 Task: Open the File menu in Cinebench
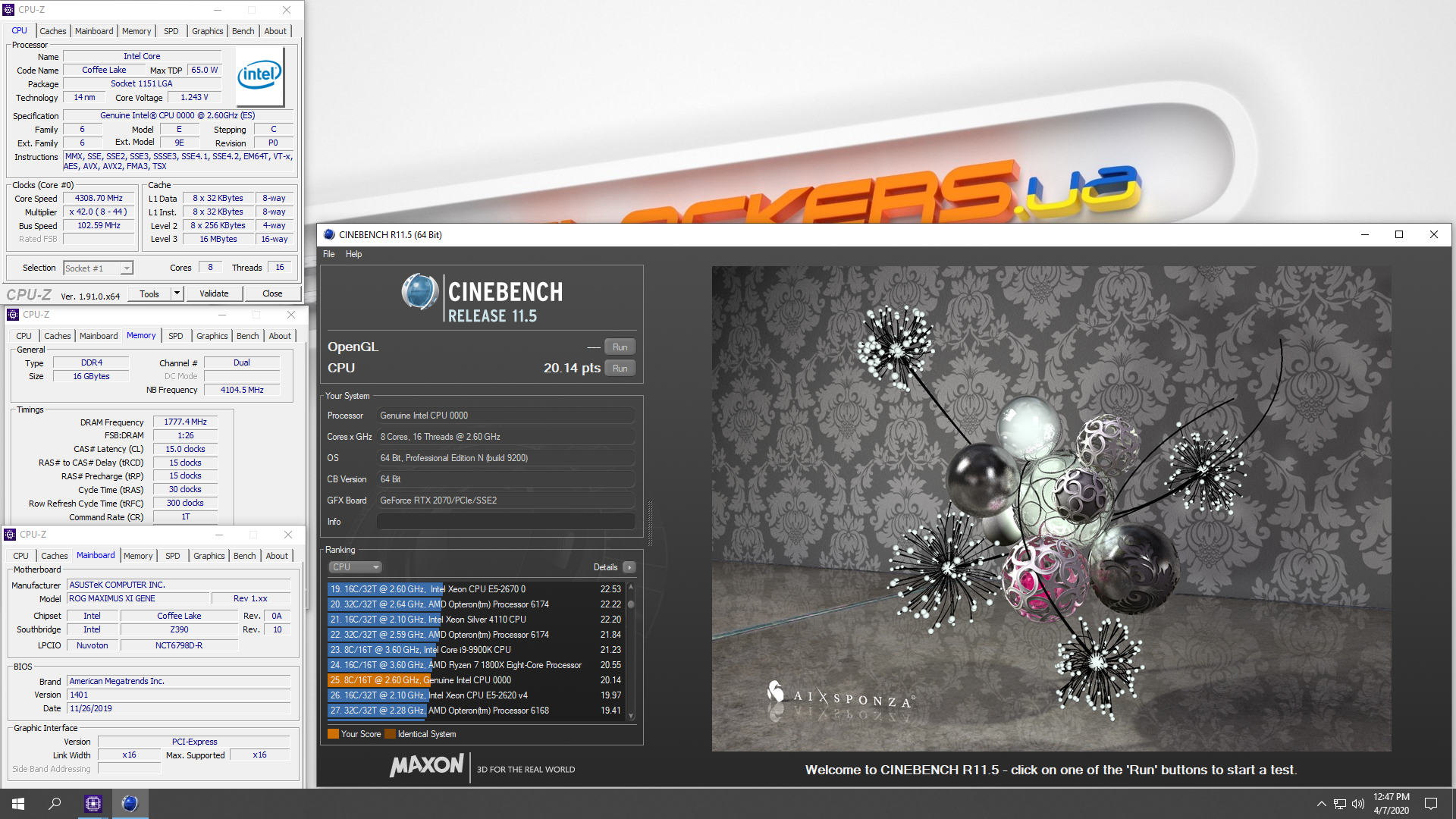328,254
